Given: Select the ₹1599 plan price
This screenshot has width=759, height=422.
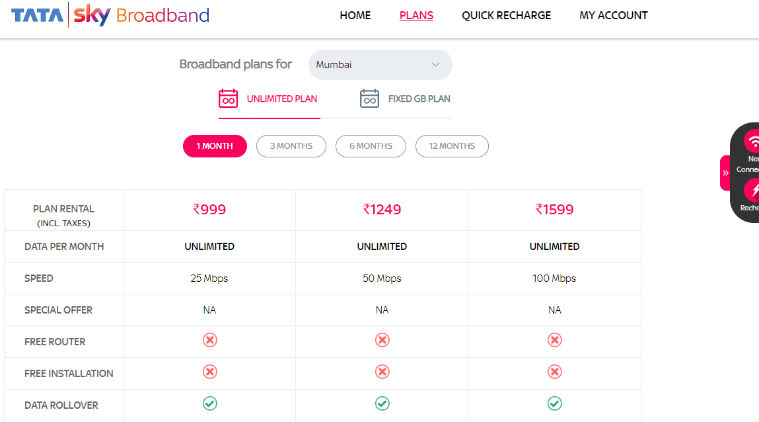Looking at the screenshot, I should (x=555, y=210).
